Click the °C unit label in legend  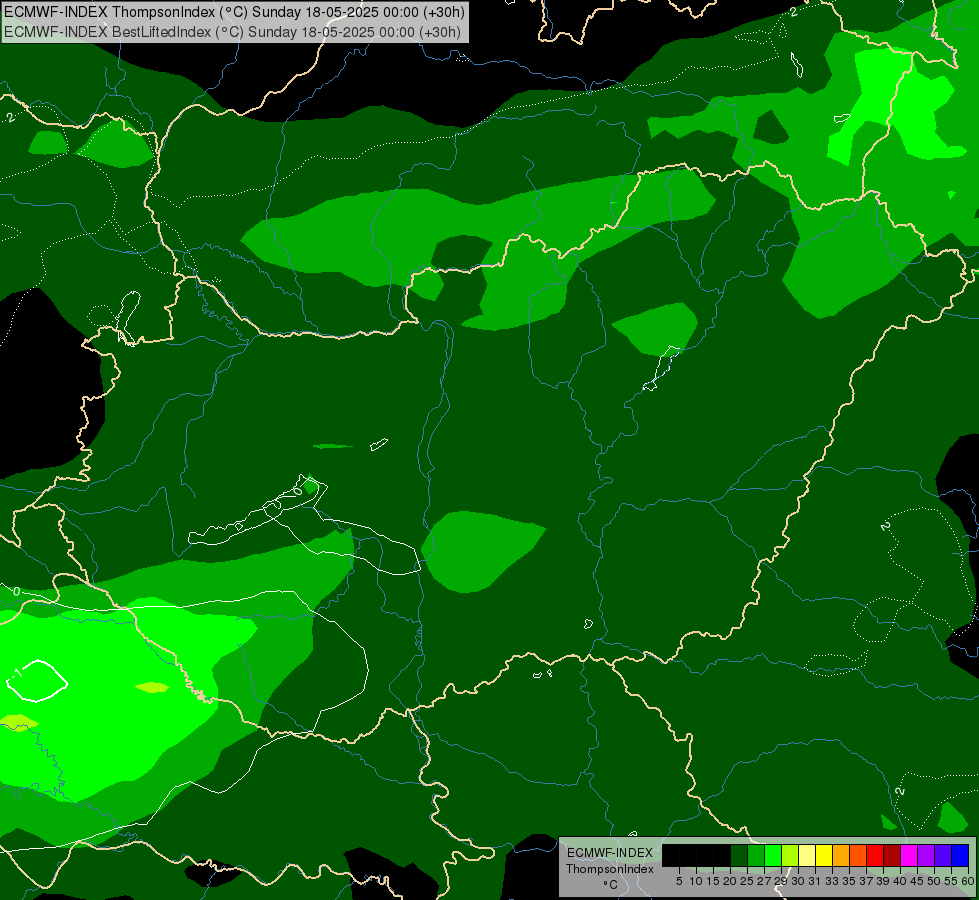(611, 885)
